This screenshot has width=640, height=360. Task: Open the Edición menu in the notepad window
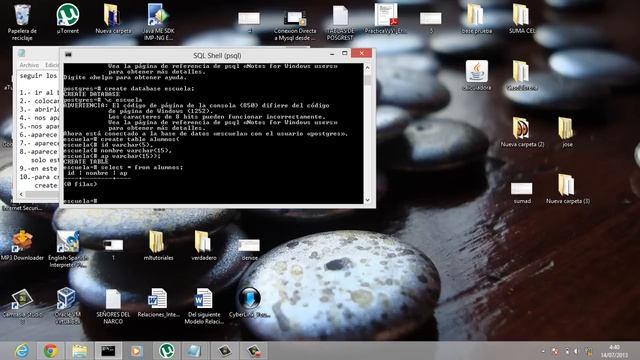coord(52,65)
